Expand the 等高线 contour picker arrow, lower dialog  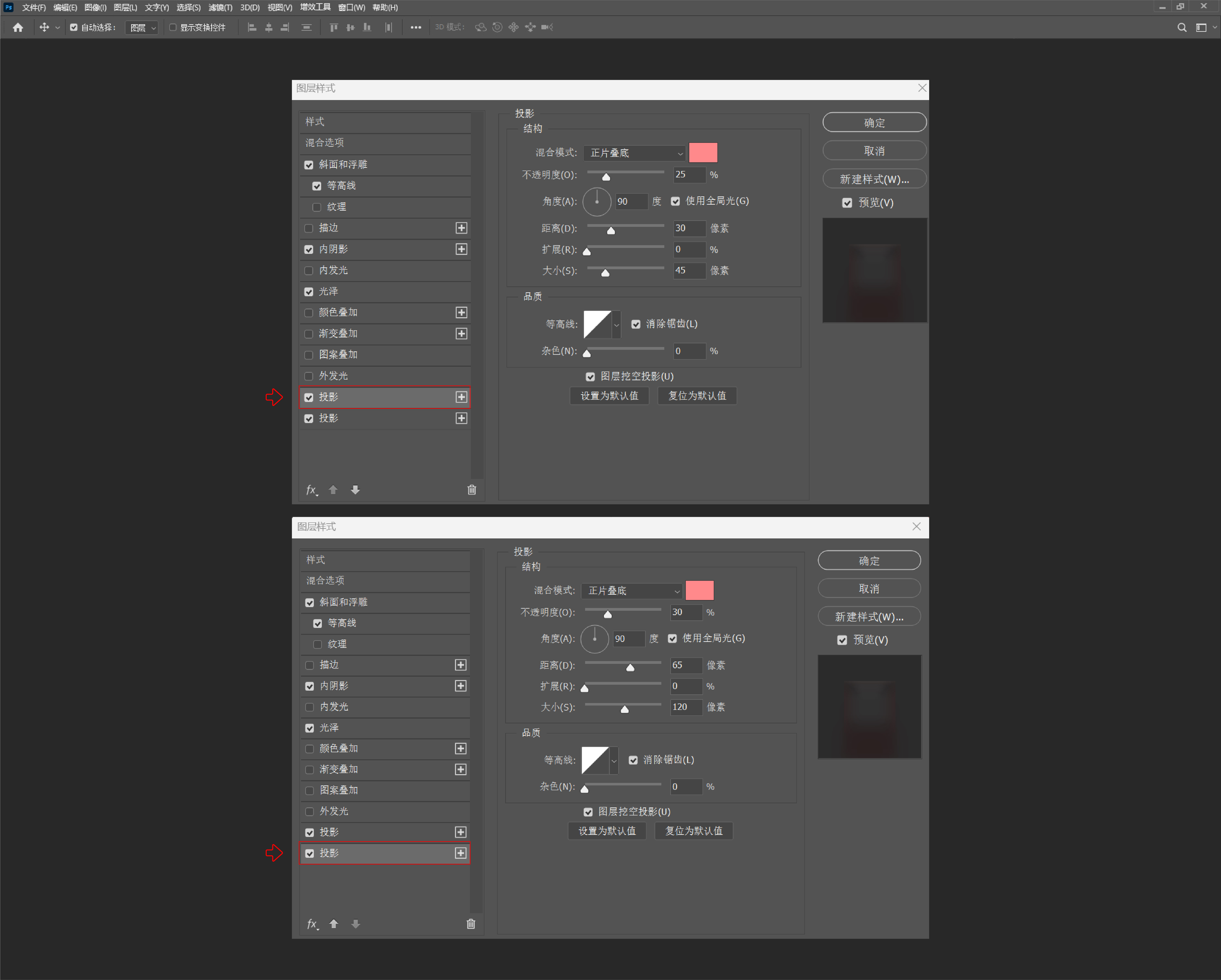(614, 761)
